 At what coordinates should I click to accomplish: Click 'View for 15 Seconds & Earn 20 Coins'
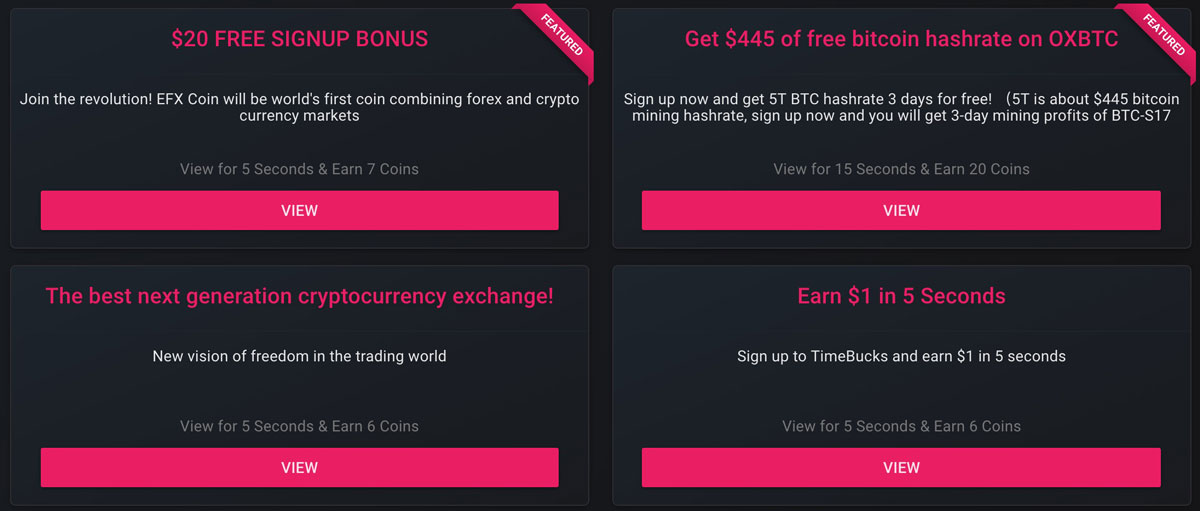(901, 169)
